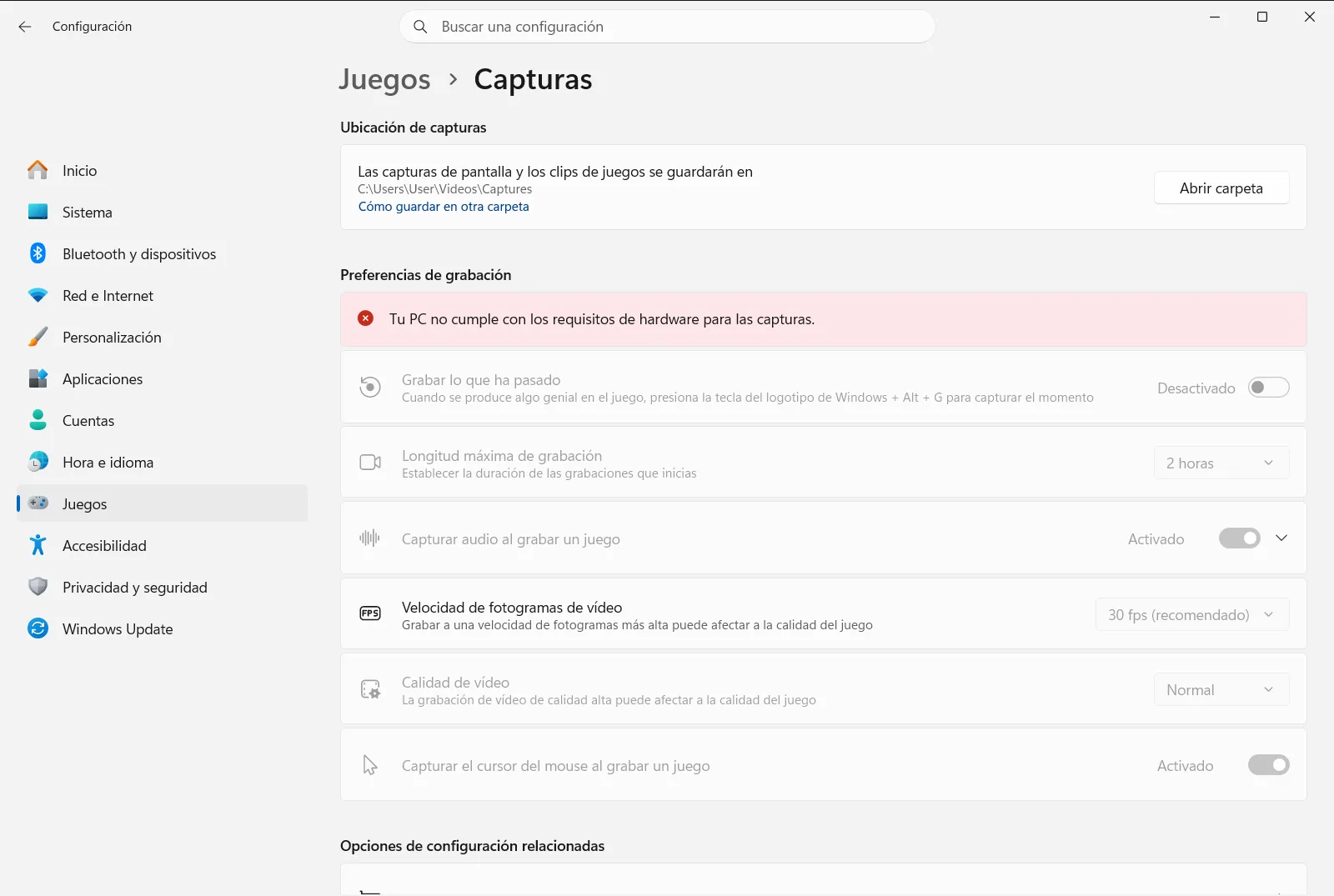
Task: Click the Bluetooth icon in sidebar
Action: pos(38,253)
